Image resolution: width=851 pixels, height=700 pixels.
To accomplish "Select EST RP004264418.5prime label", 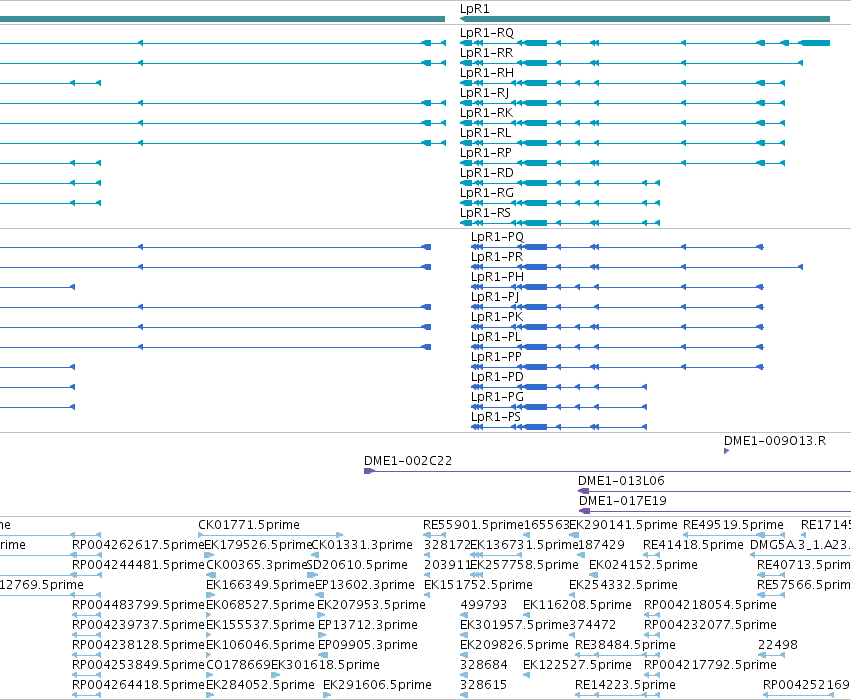I will (138, 686).
